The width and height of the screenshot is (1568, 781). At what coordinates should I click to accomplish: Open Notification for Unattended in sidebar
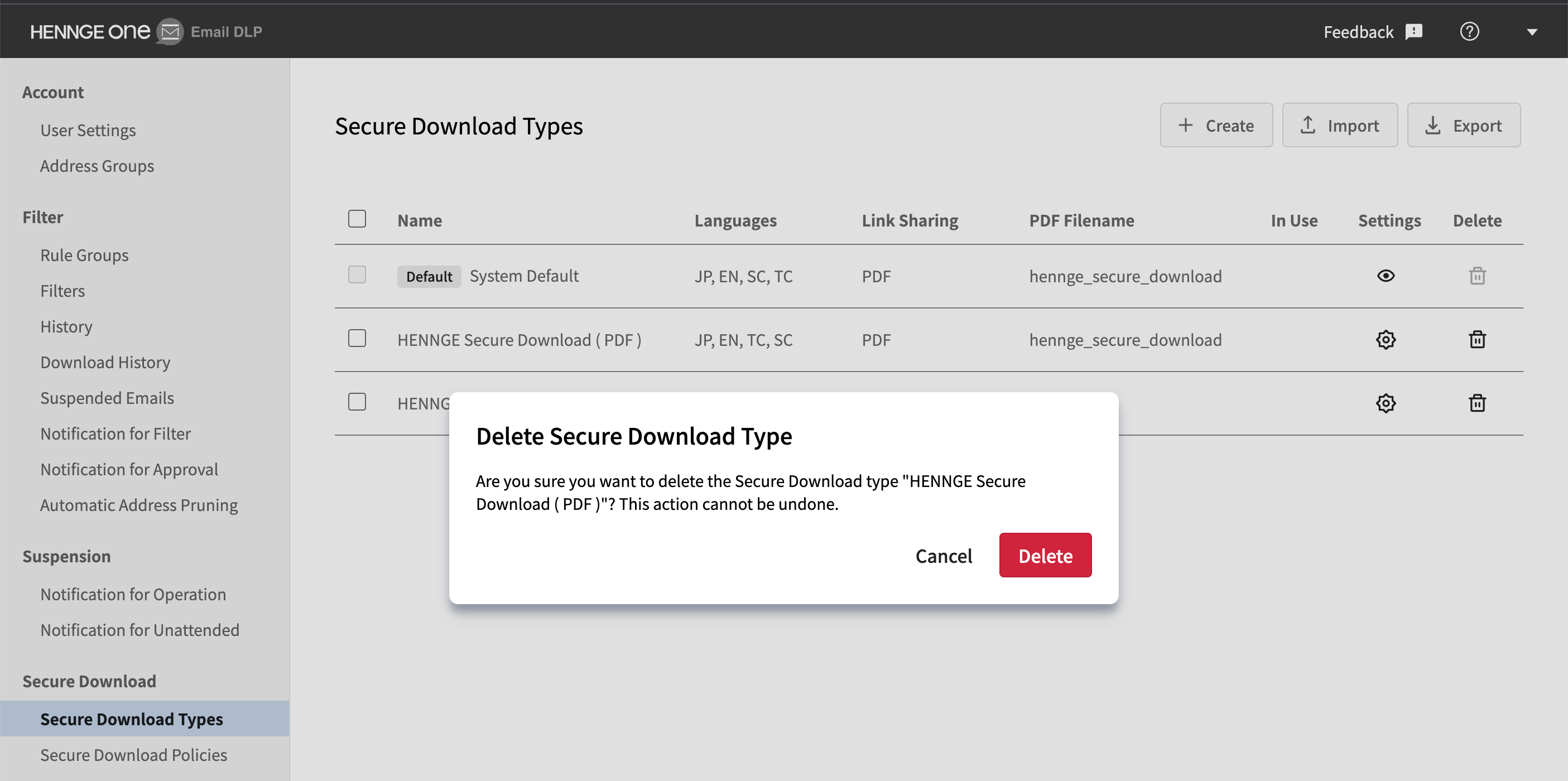[140, 630]
